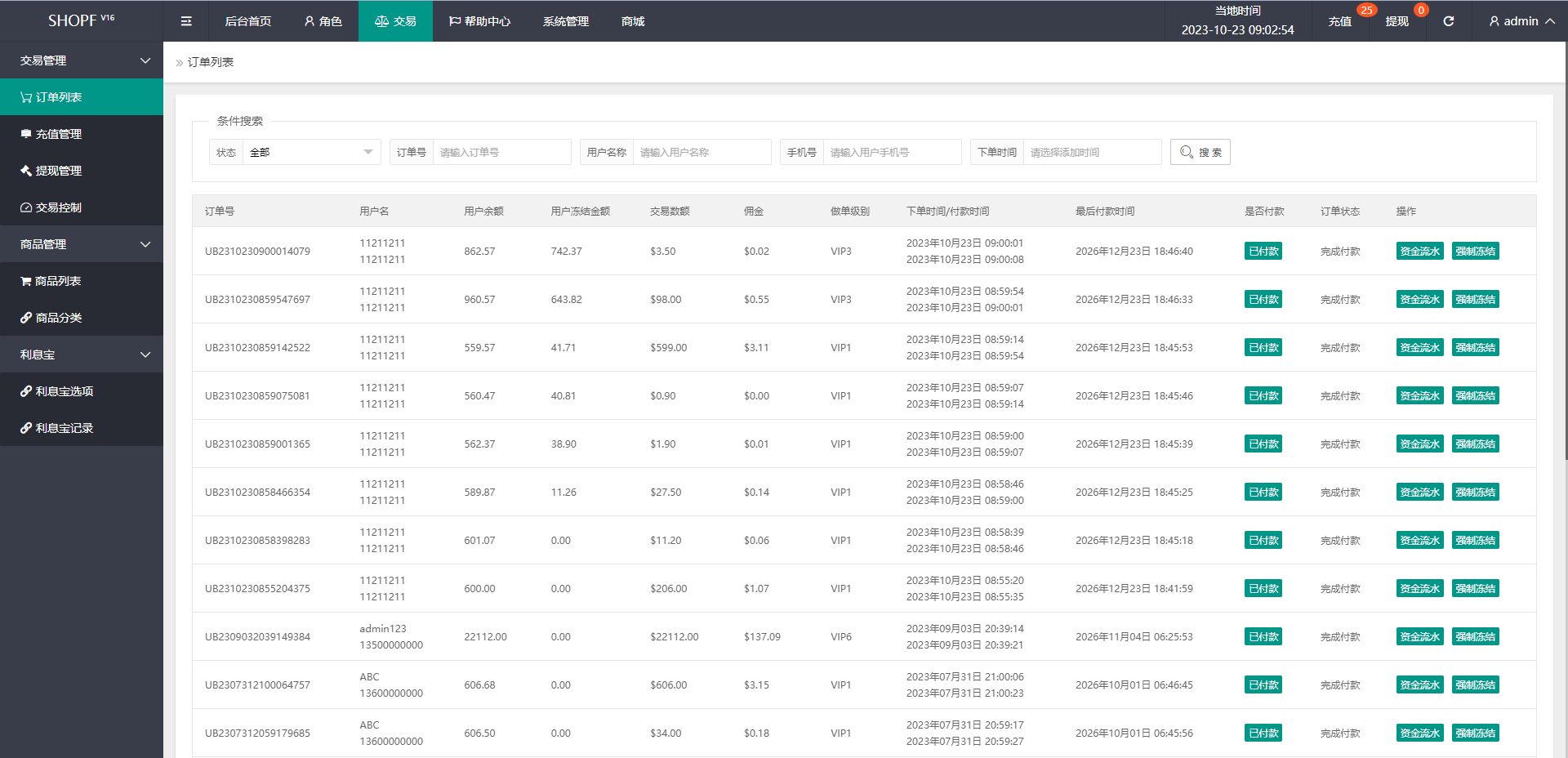
Task: Click 强制冻结 for order UB2310230900014079
Action: (x=1475, y=252)
